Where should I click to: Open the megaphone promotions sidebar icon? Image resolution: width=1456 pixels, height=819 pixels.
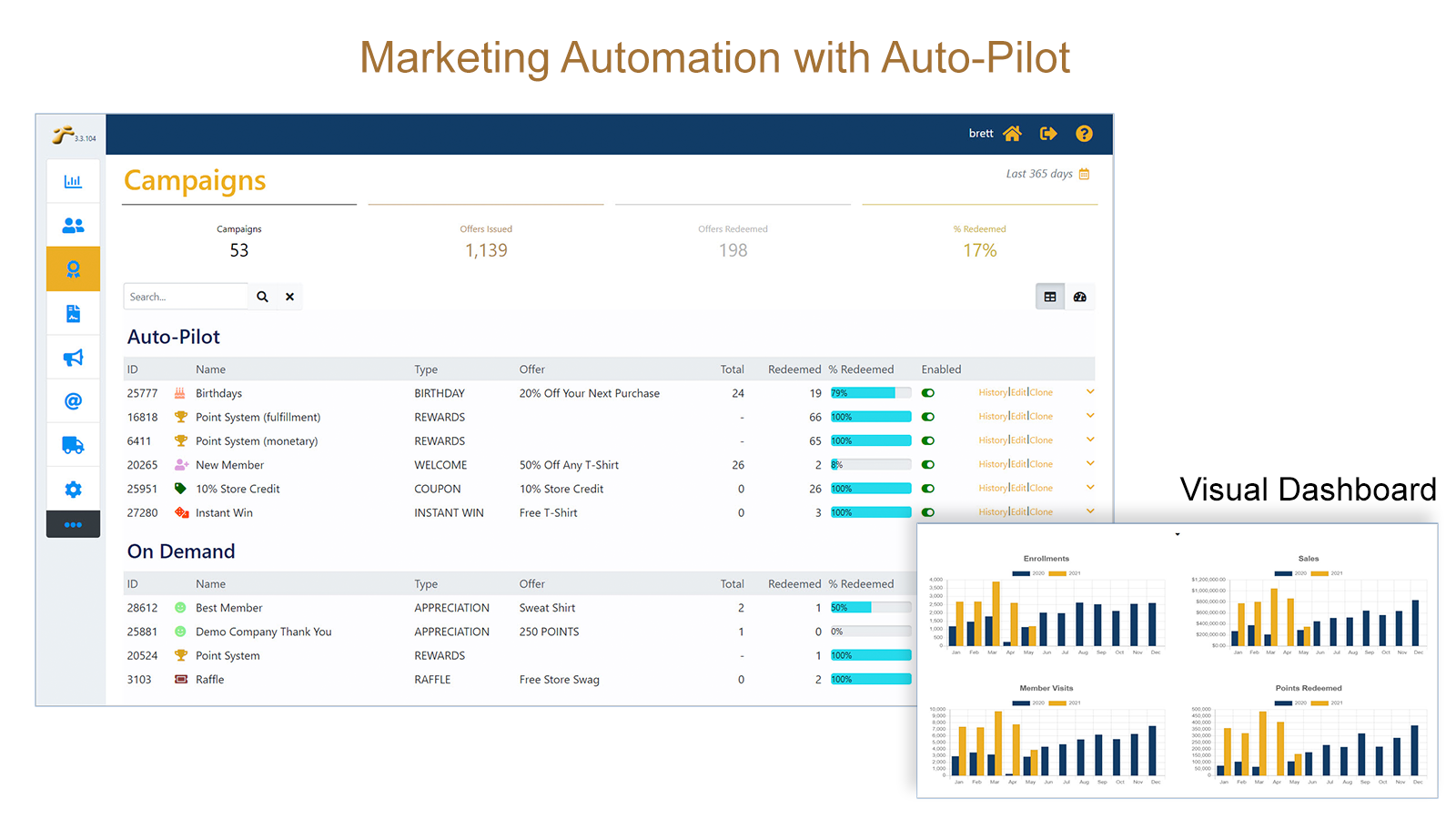point(73,358)
